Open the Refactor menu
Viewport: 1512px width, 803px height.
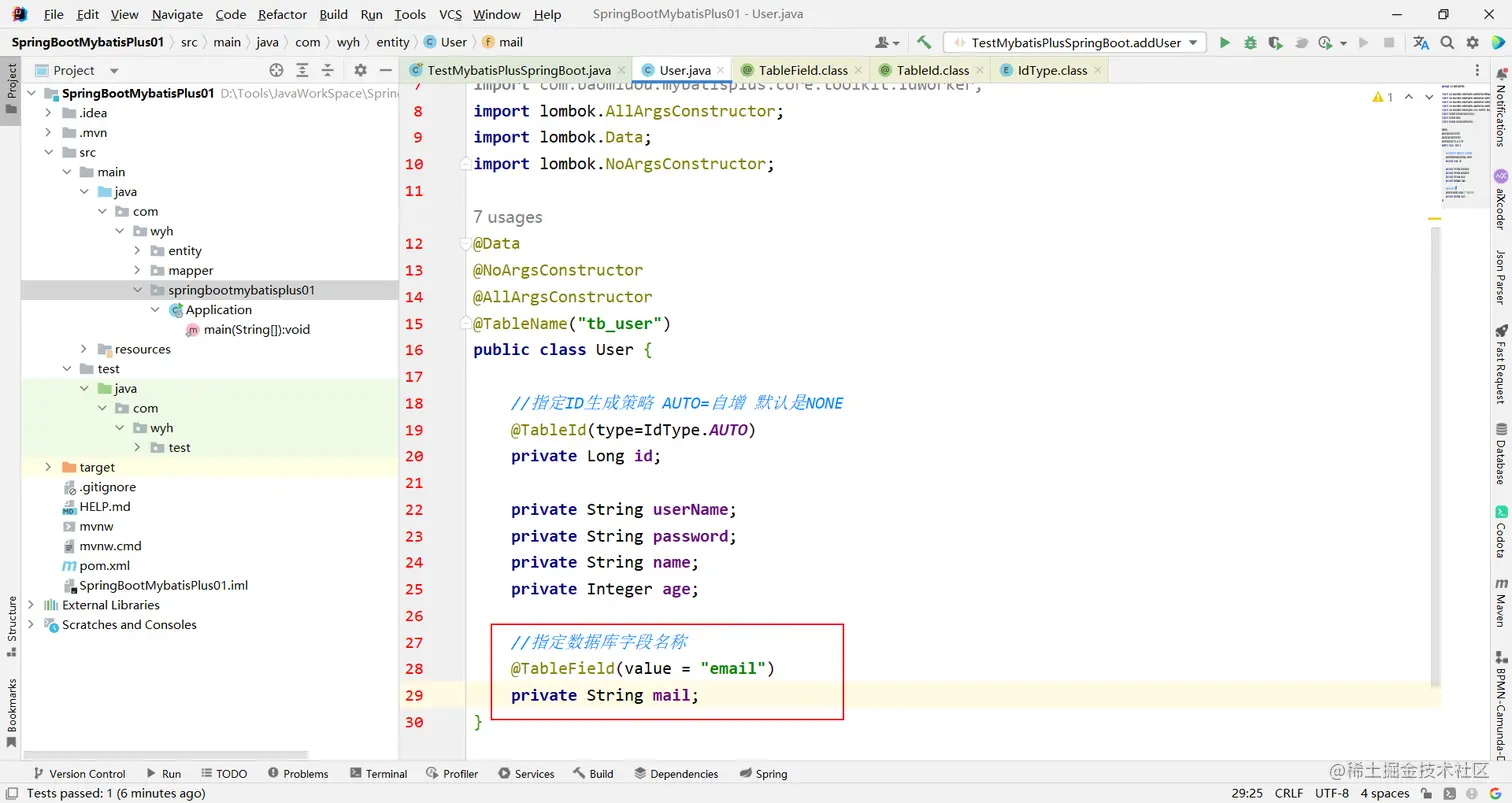[282, 14]
